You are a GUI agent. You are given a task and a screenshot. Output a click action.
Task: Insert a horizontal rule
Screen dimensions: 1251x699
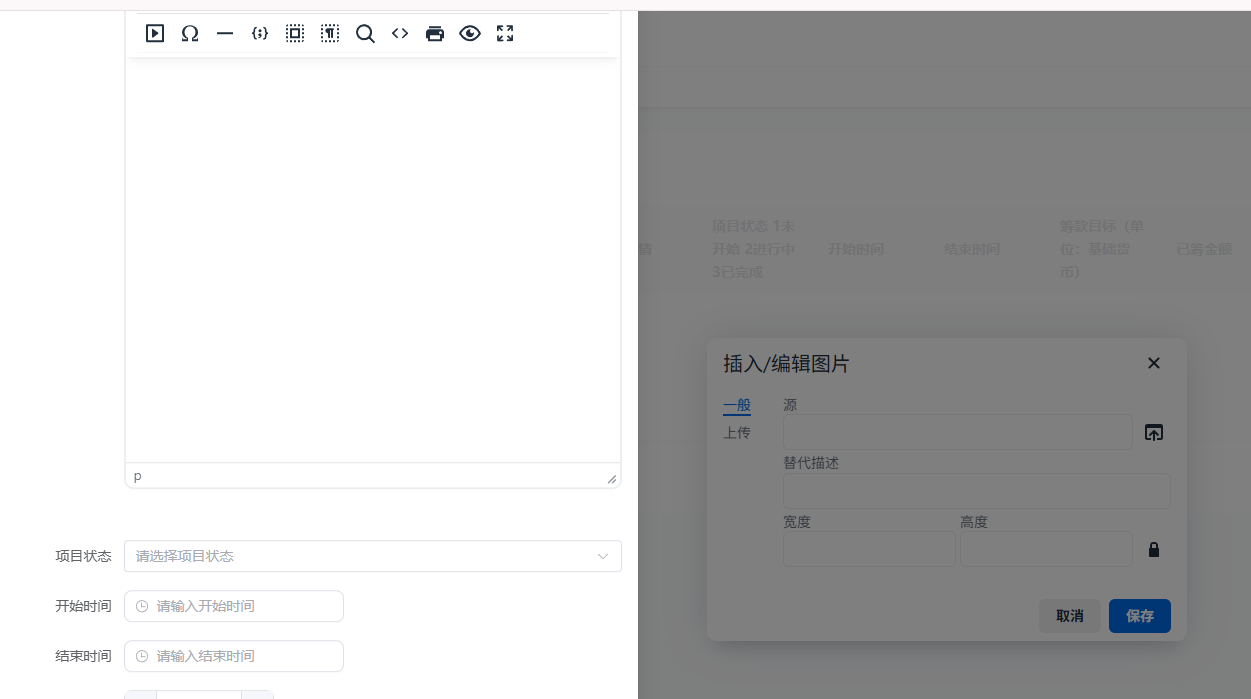click(x=224, y=33)
